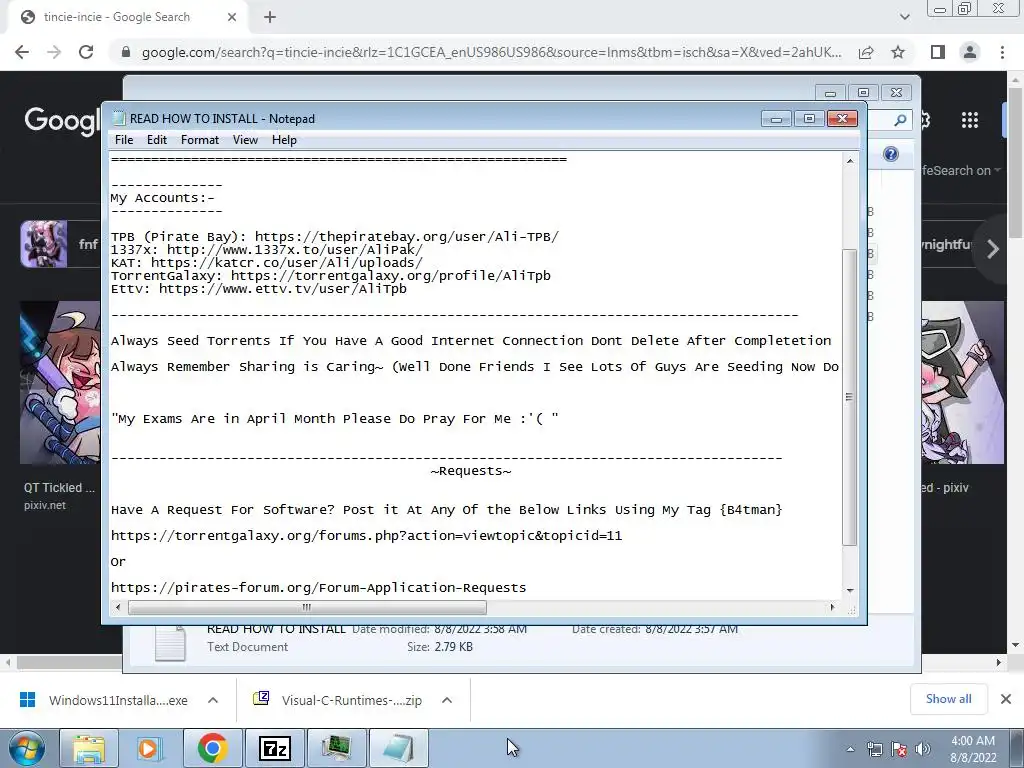Open 7-Zip taskbar icon

pyautogui.click(x=274, y=748)
